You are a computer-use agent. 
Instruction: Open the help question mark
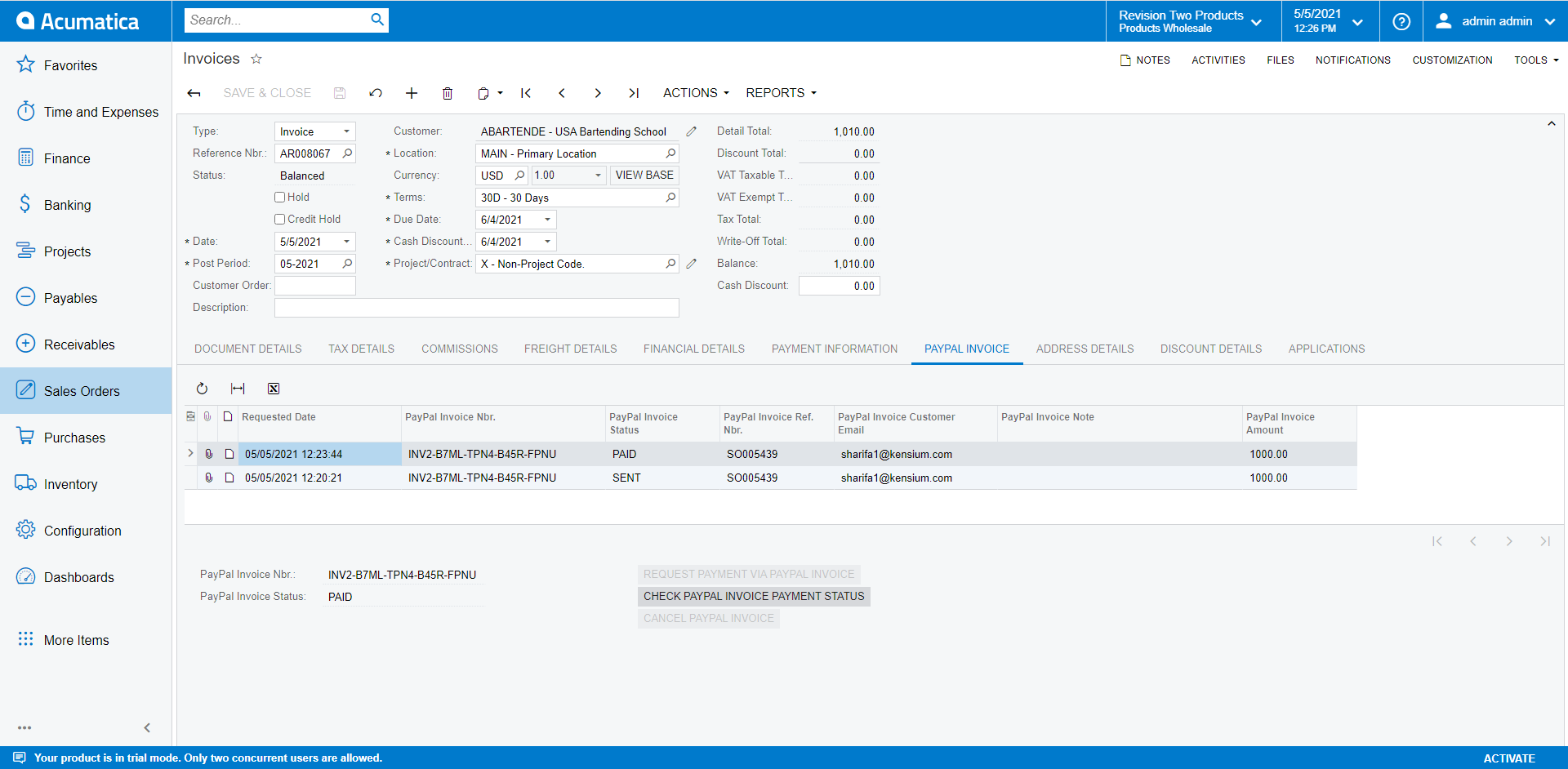(x=1401, y=21)
